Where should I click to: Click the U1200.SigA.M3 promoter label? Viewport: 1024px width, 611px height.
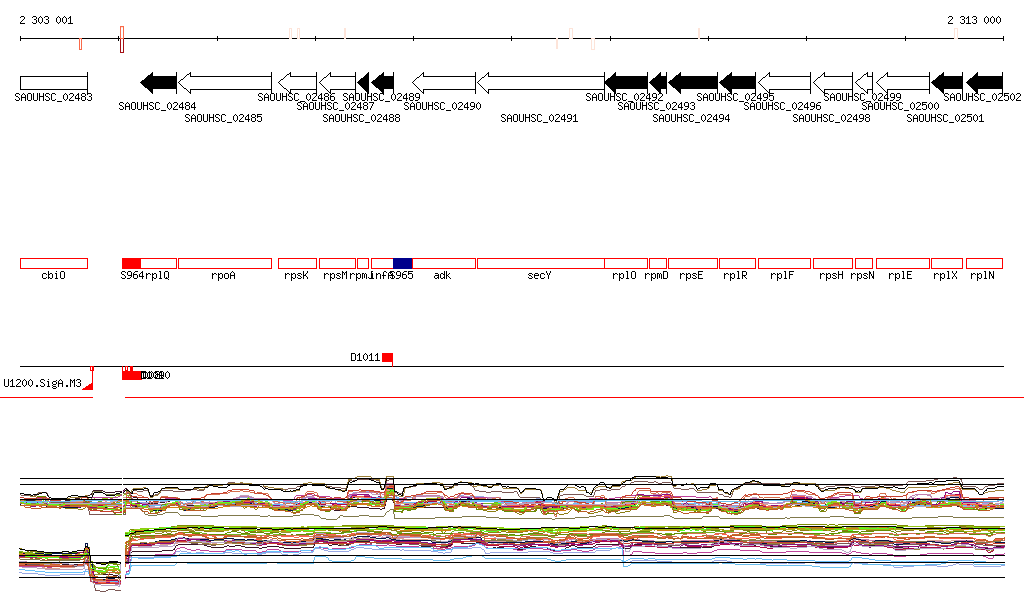tap(42, 383)
